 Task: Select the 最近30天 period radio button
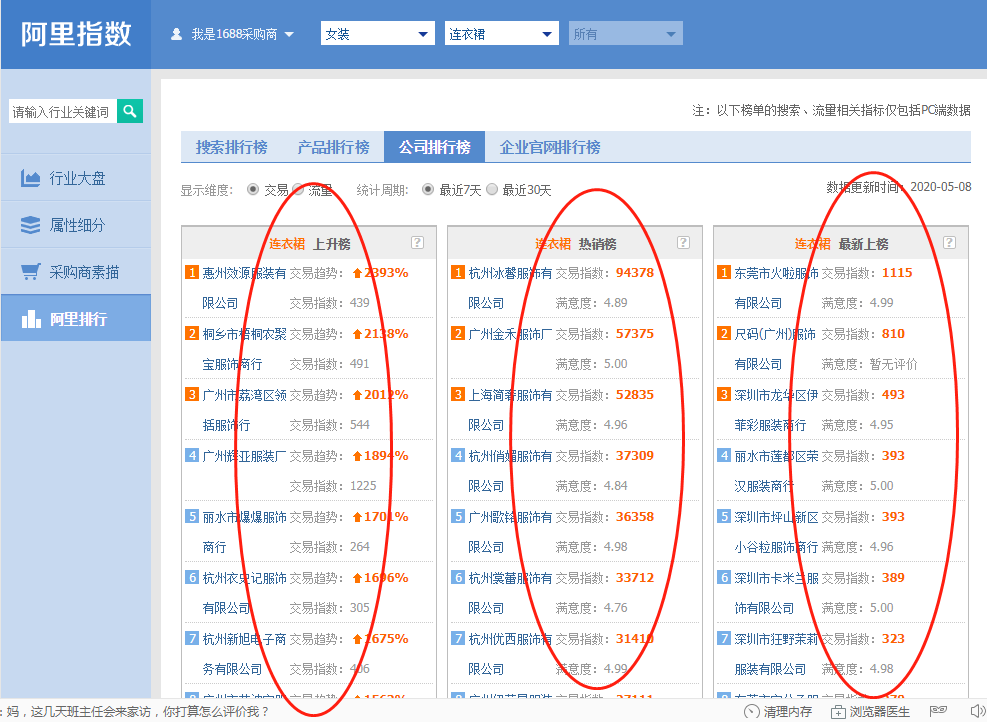pyautogui.click(x=492, y=189)
